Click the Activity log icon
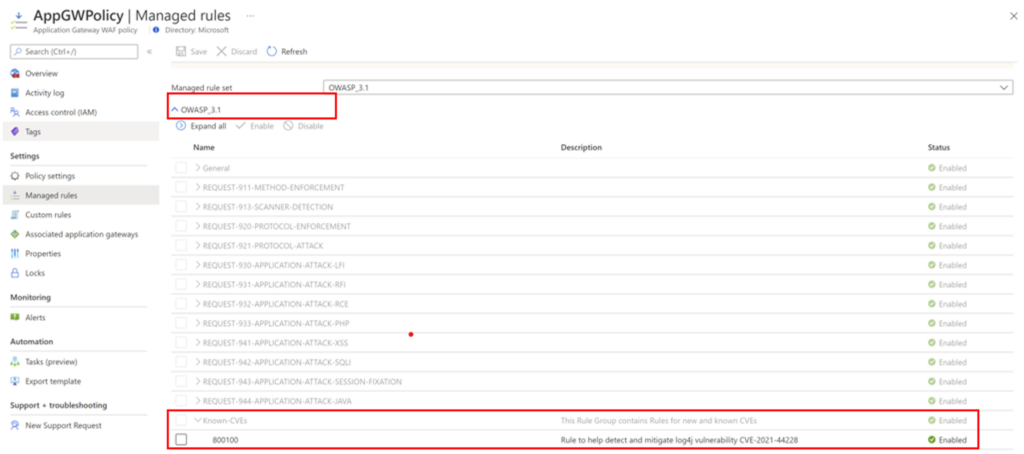This screenshot has height=454, width=1024. [x=15, y=93]
